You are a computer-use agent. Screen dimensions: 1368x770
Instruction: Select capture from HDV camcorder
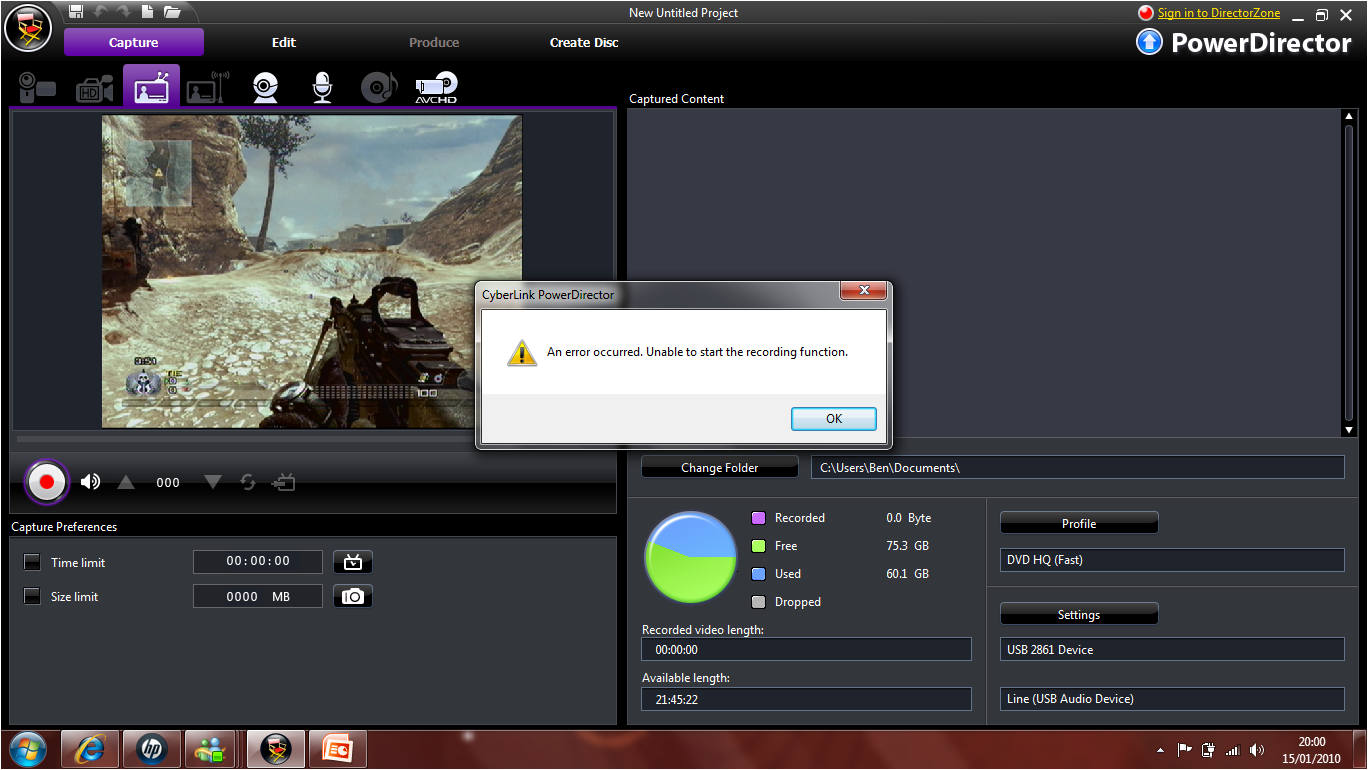point(95,88)
